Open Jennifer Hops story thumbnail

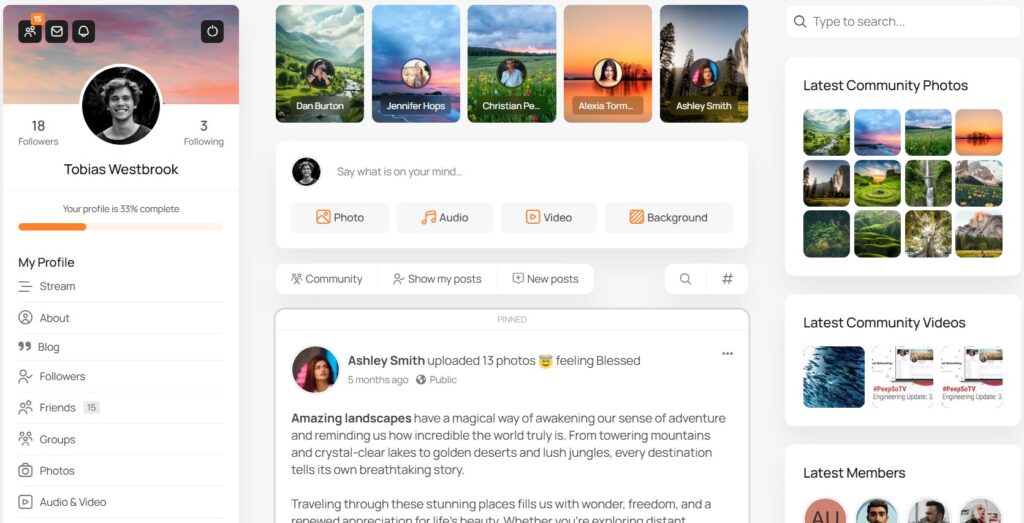(x=416, y=63)
